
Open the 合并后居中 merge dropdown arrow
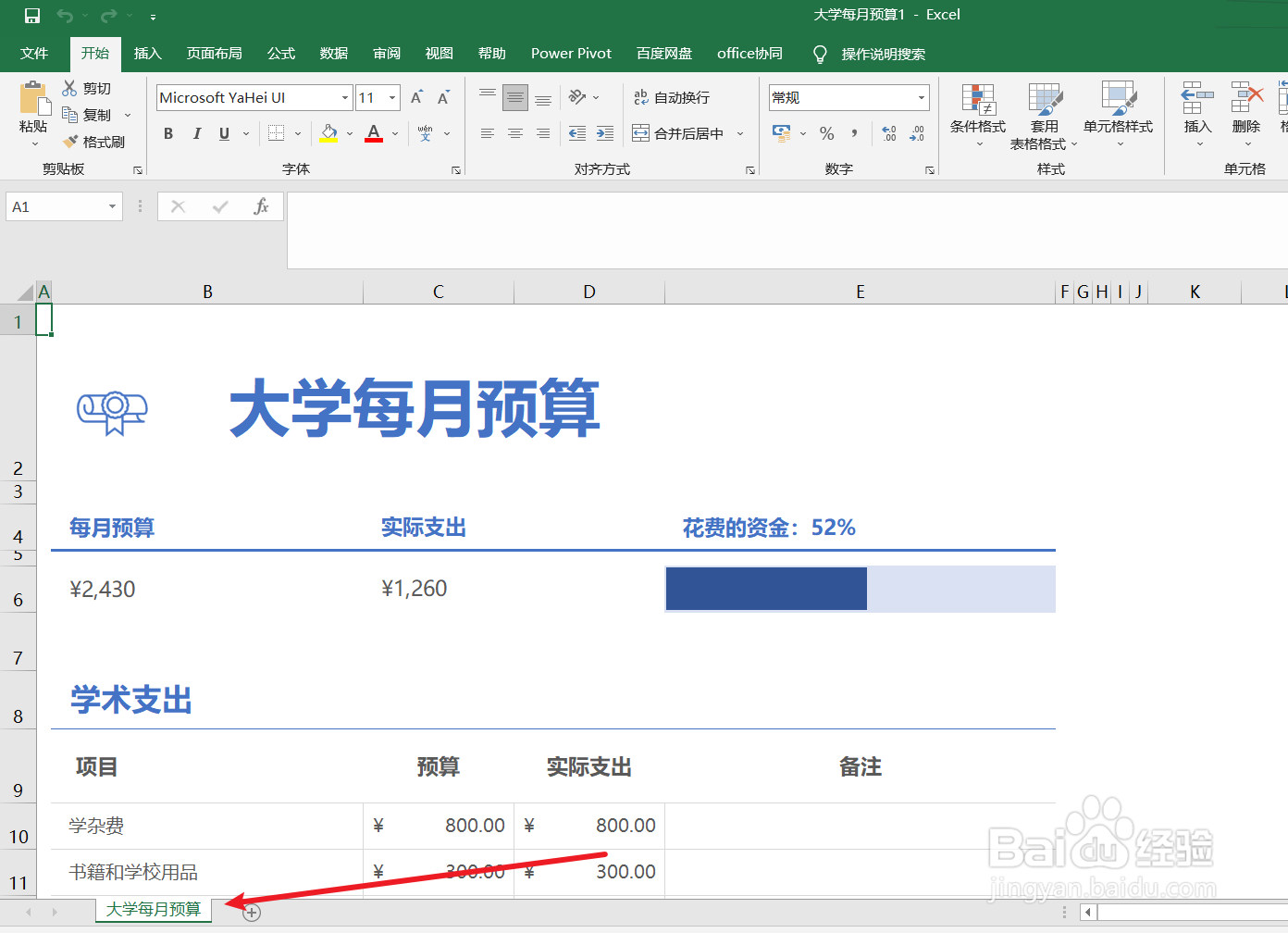(740, 133)
